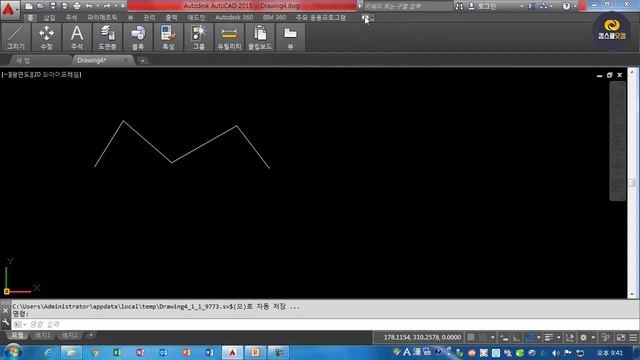Click the coordinates readout 178.1154, 310.2578, 0.0000
Image resolution: width=640 pixels, height=360 pixels.
point(422,338)
